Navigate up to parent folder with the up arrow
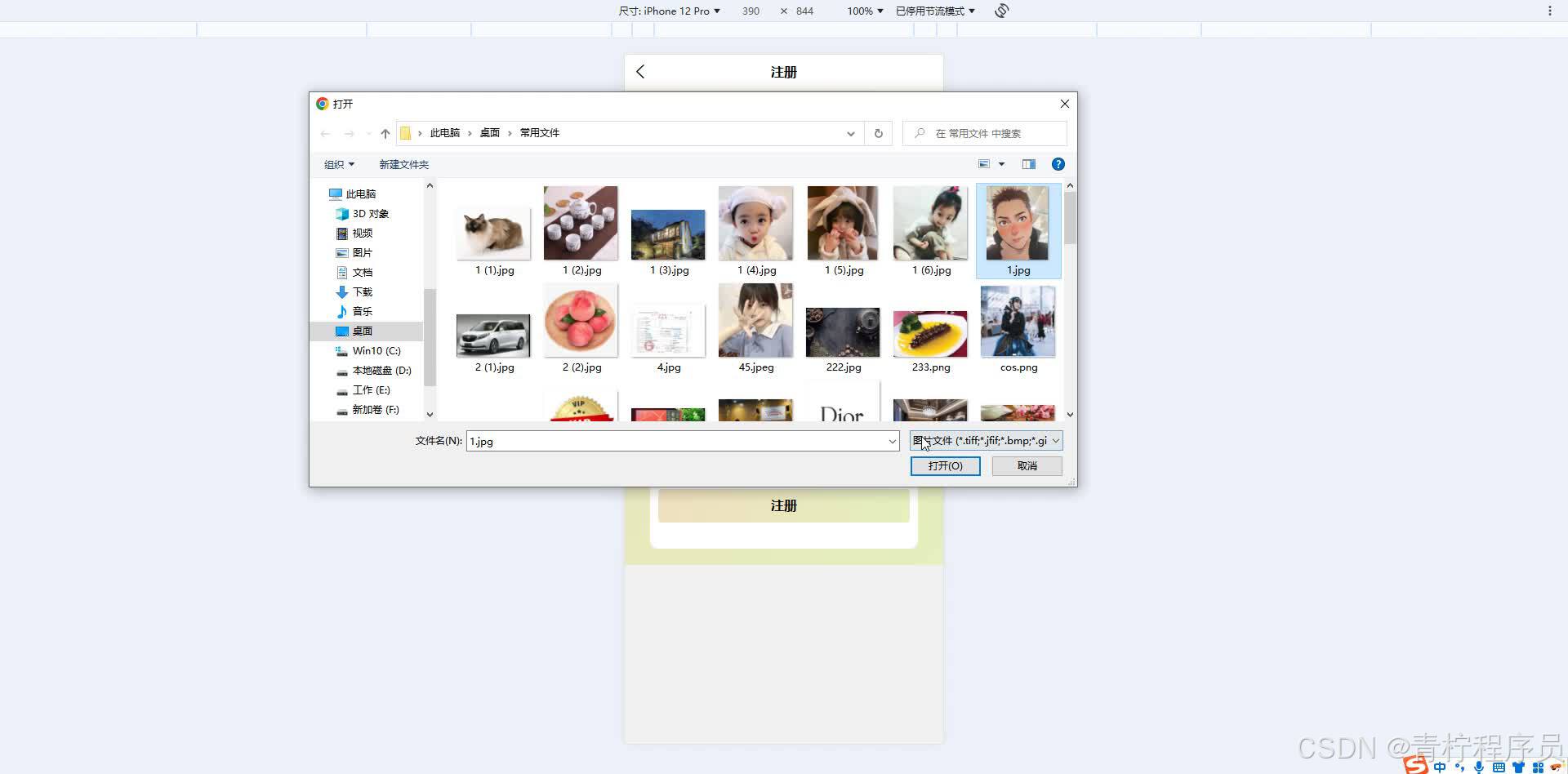The height and width of the screenshot is (774, 1568). (x=385, y=133)
